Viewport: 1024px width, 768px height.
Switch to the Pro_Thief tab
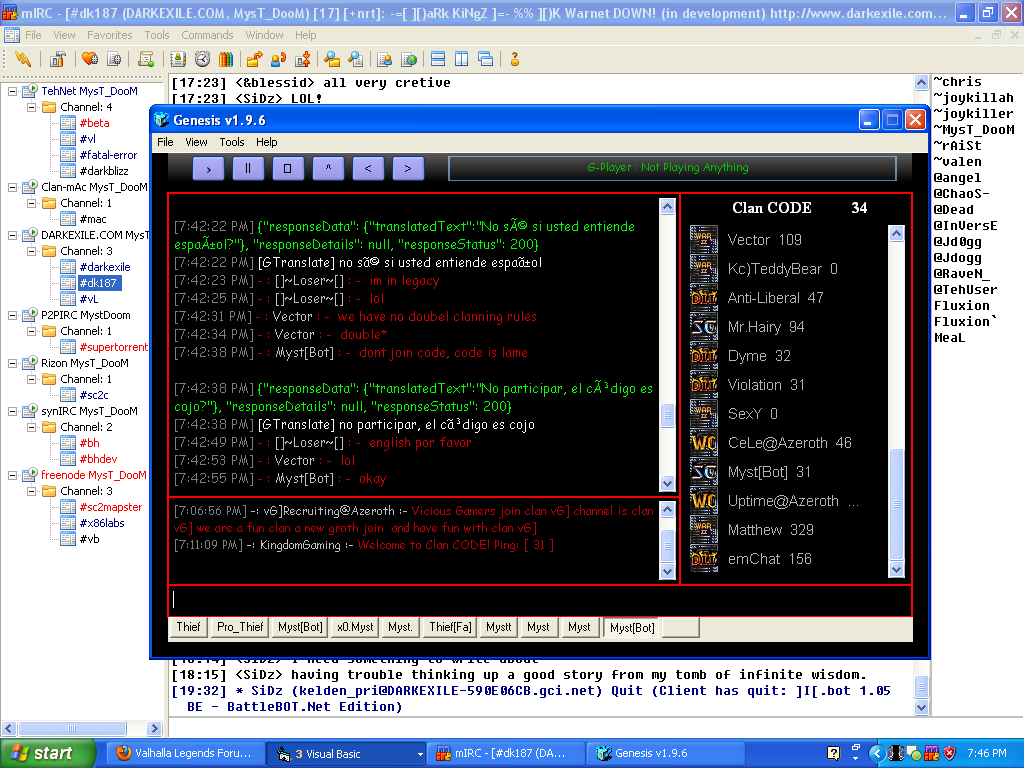click(x=240, y=627)
